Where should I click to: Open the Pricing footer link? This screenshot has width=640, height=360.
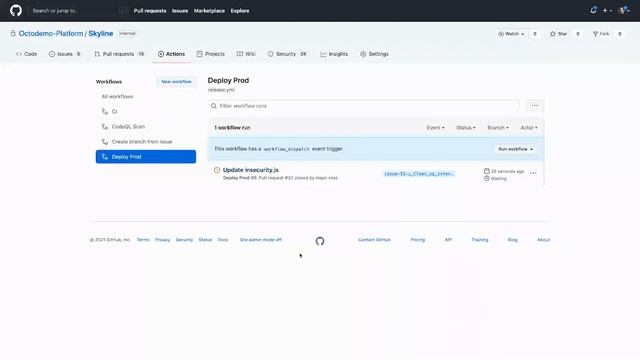(x=418, y=240)
